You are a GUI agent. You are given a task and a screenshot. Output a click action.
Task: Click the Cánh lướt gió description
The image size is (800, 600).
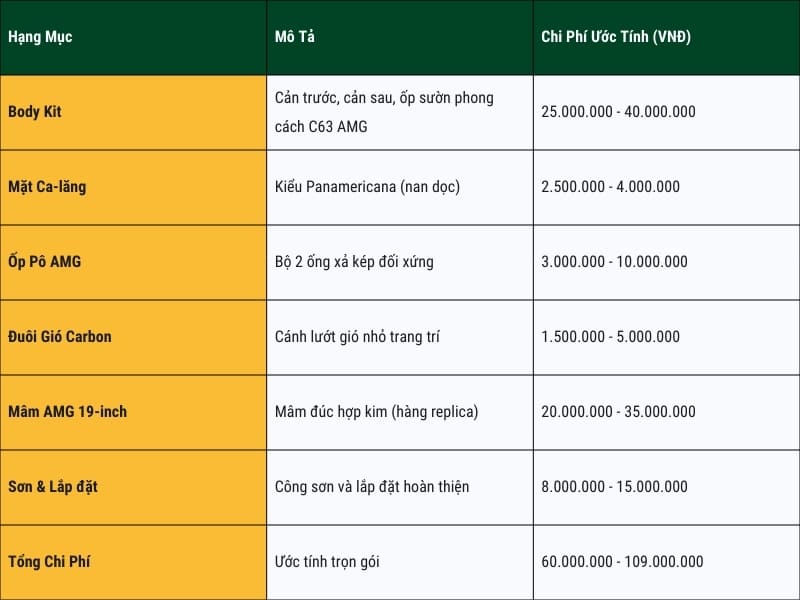click(x=357, y=337)
